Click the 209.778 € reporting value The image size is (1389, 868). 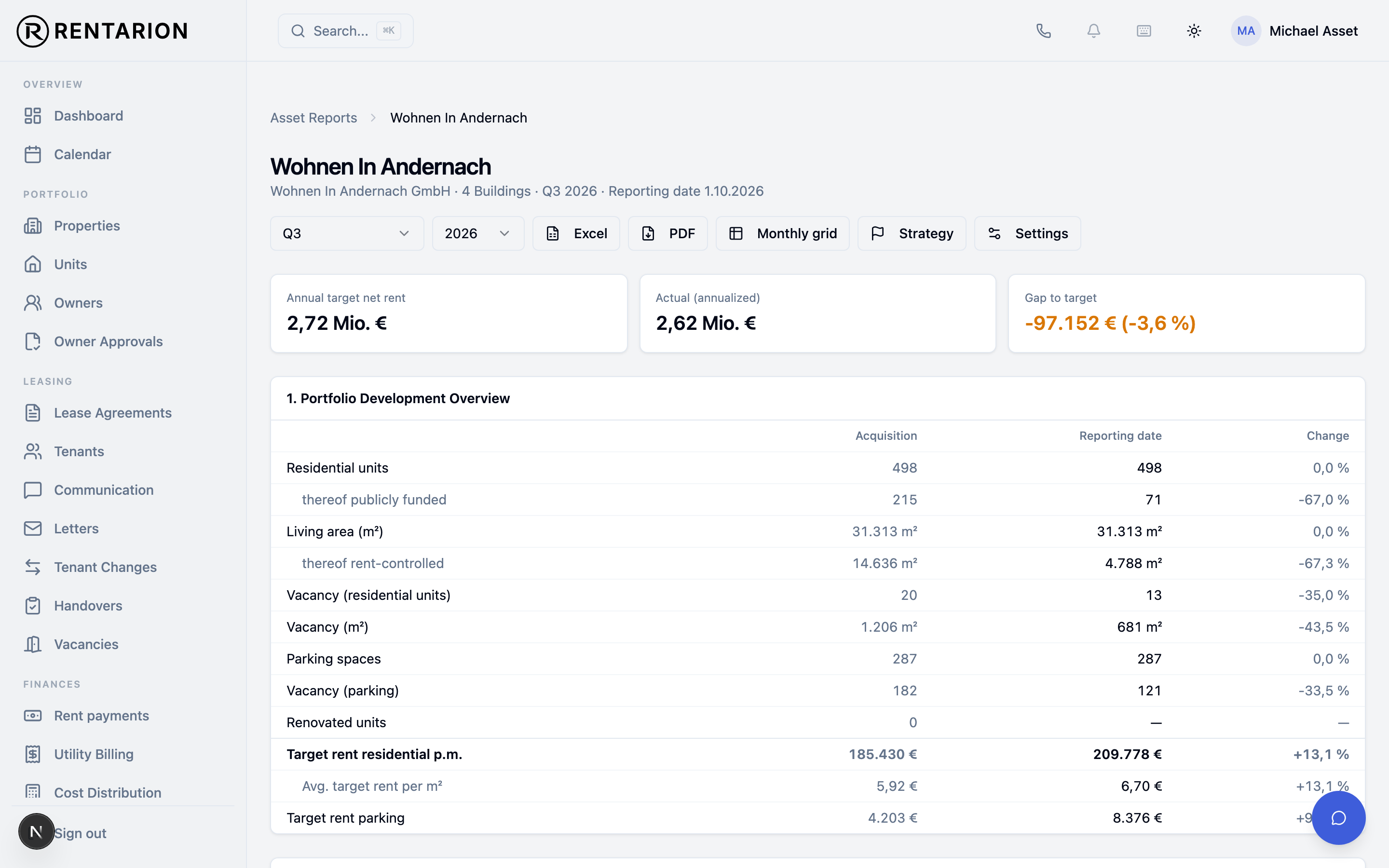tap(1127, 754)
